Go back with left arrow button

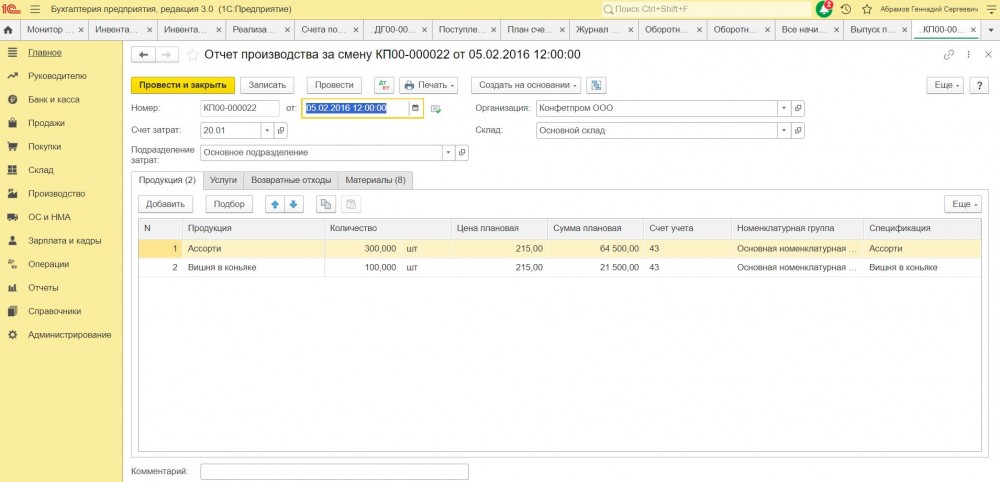[x=144, y=55]
